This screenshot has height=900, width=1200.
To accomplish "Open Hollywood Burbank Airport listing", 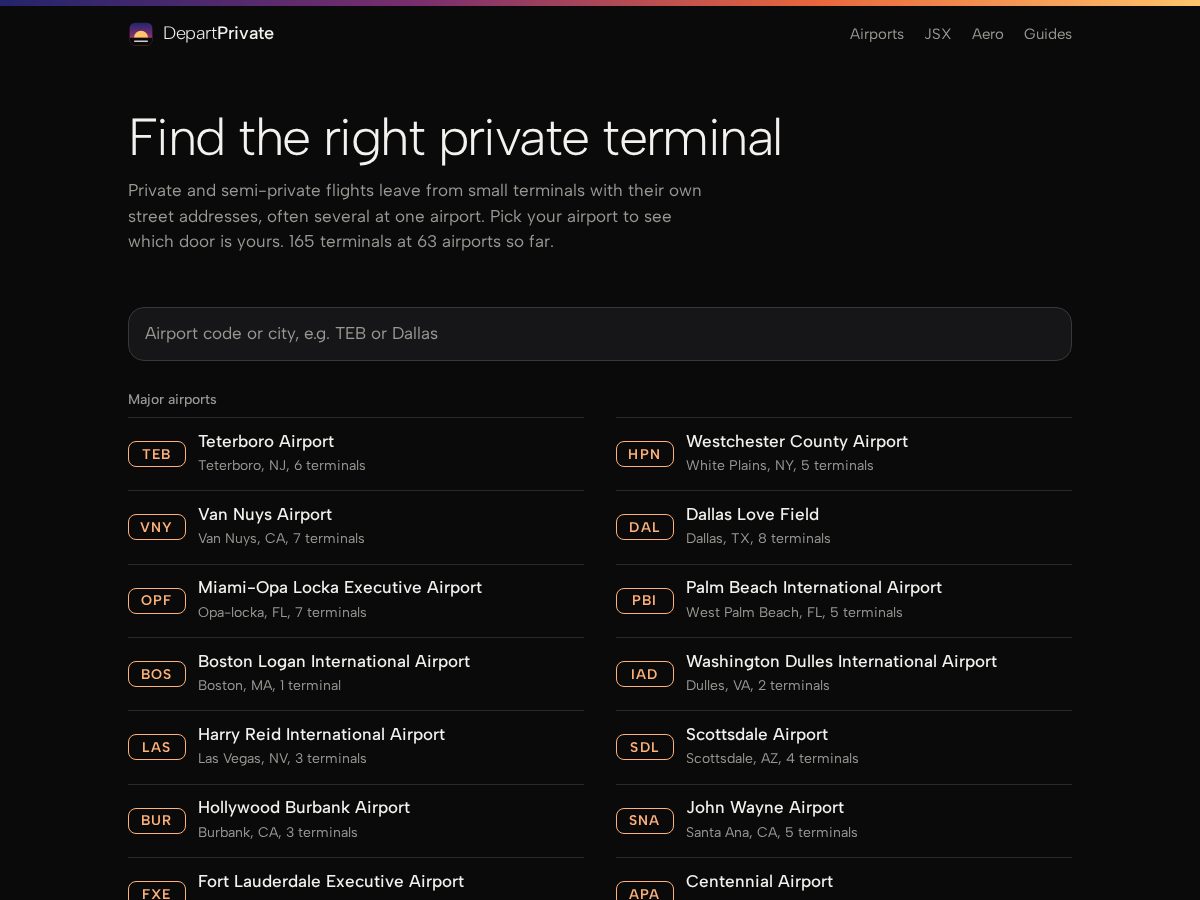I will 356,821.
